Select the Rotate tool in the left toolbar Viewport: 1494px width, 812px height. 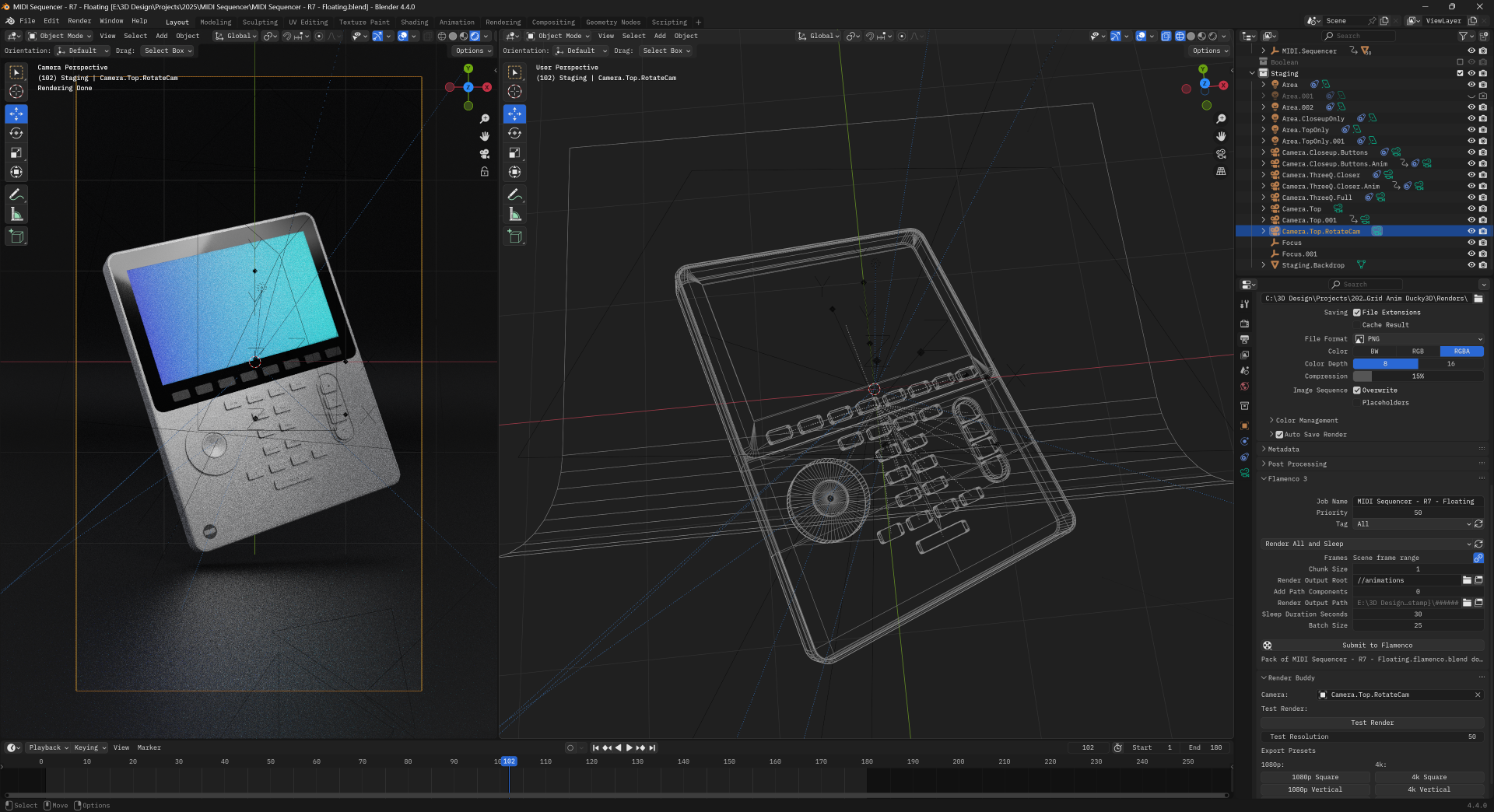point(16,133)
